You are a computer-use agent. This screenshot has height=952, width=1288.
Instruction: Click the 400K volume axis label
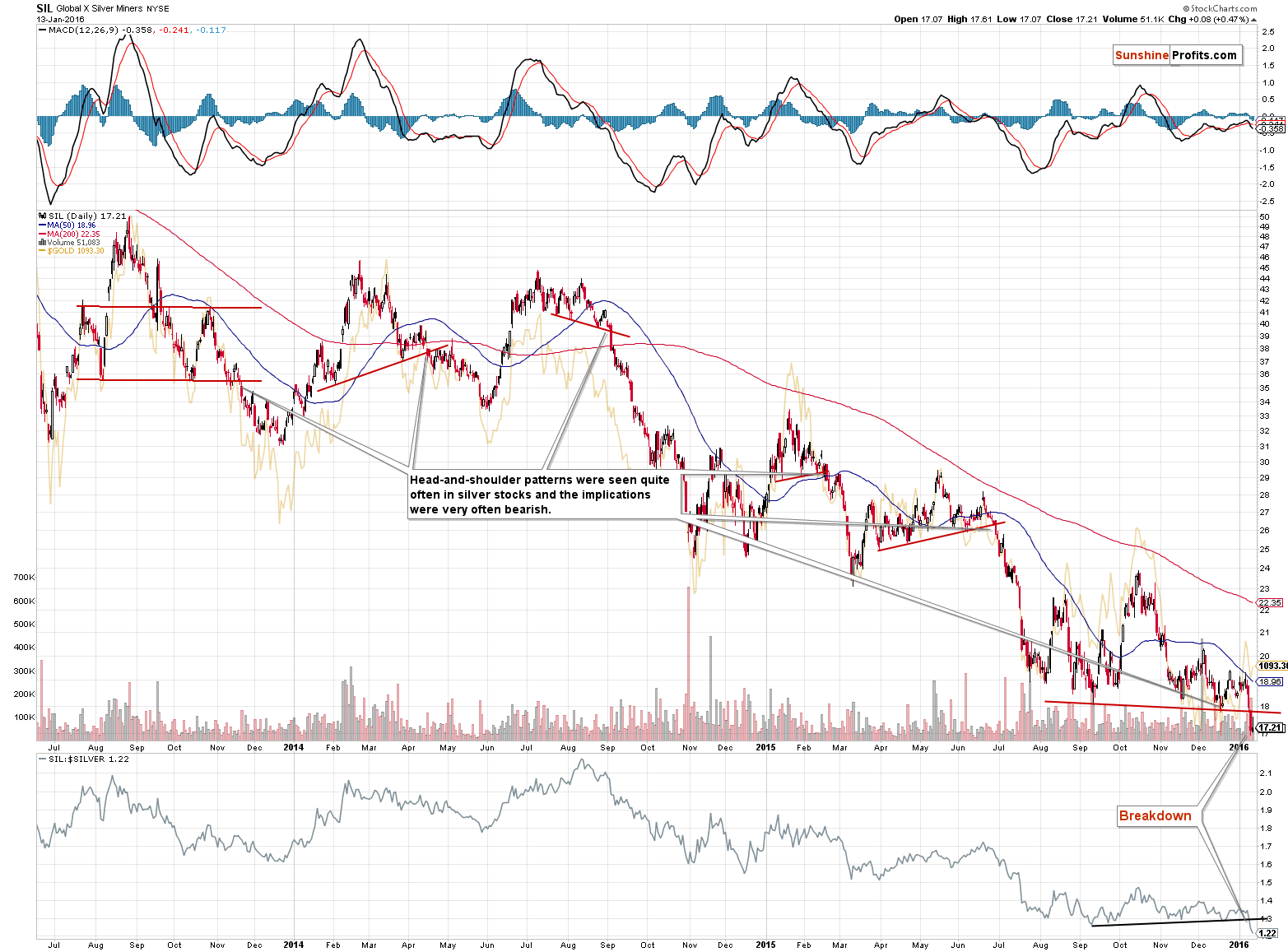click(25, 648)
